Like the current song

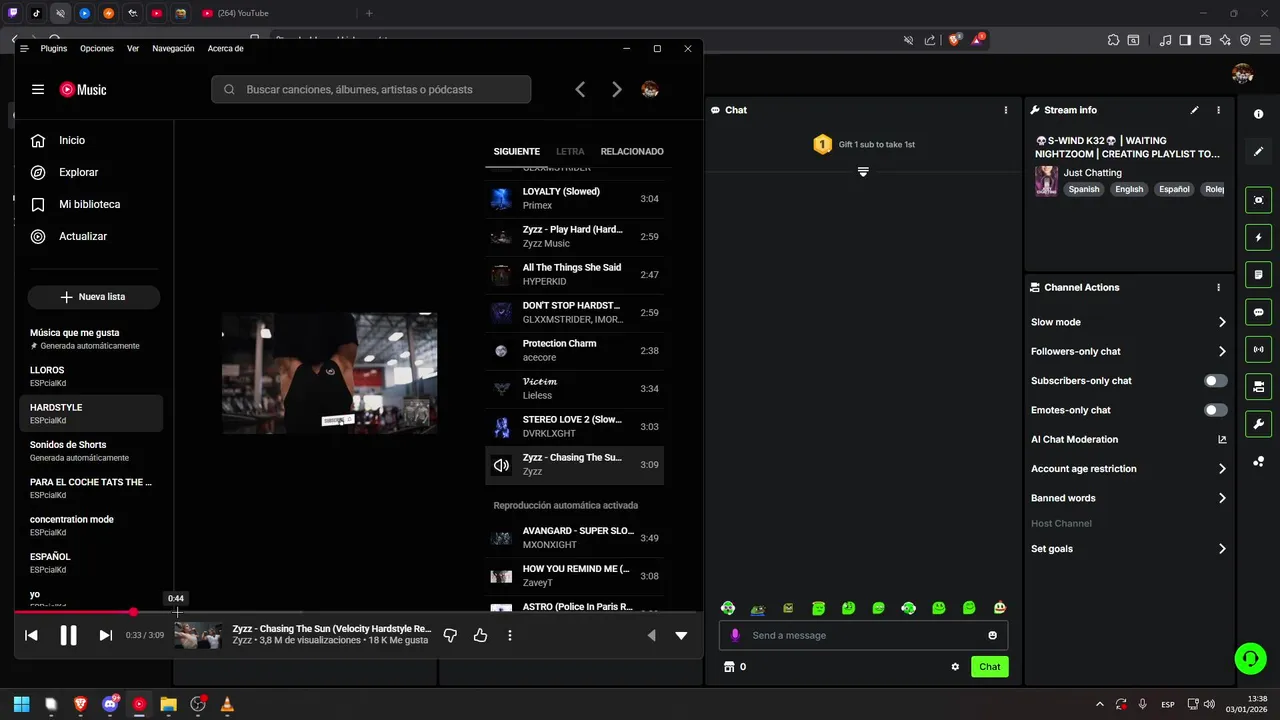(x=480, y=635)
